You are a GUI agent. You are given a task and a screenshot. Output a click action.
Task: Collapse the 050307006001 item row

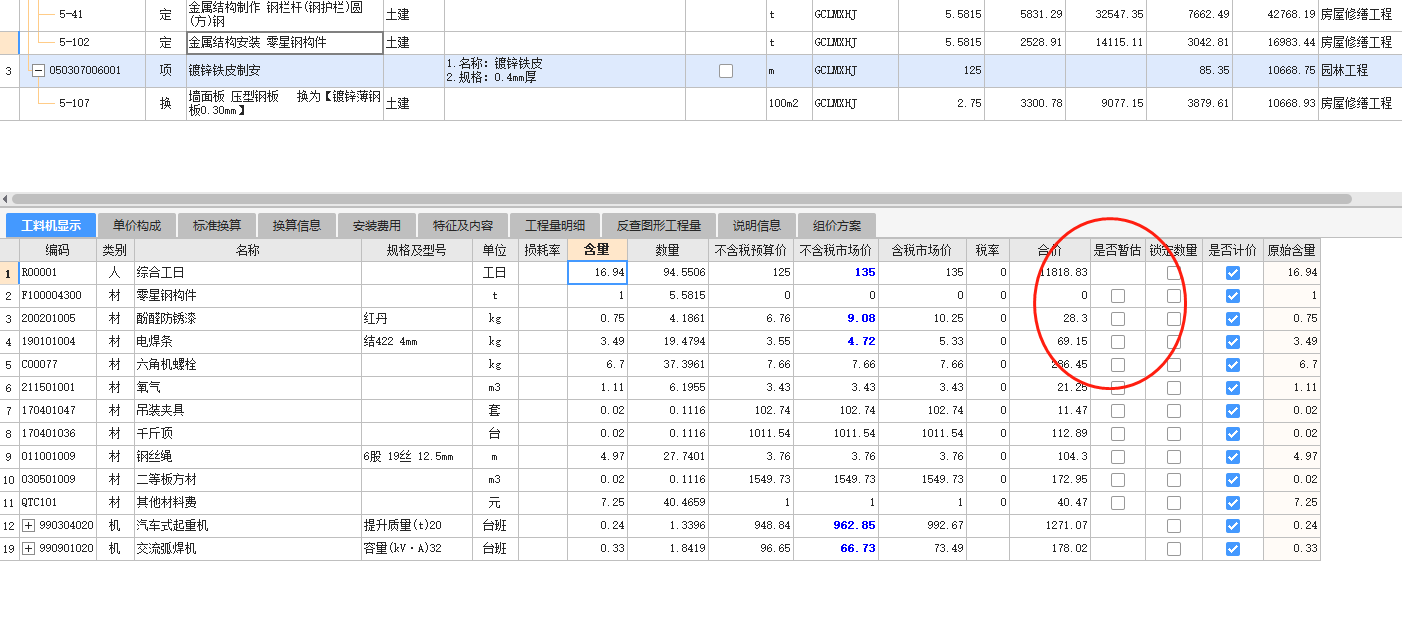(39, 71)
